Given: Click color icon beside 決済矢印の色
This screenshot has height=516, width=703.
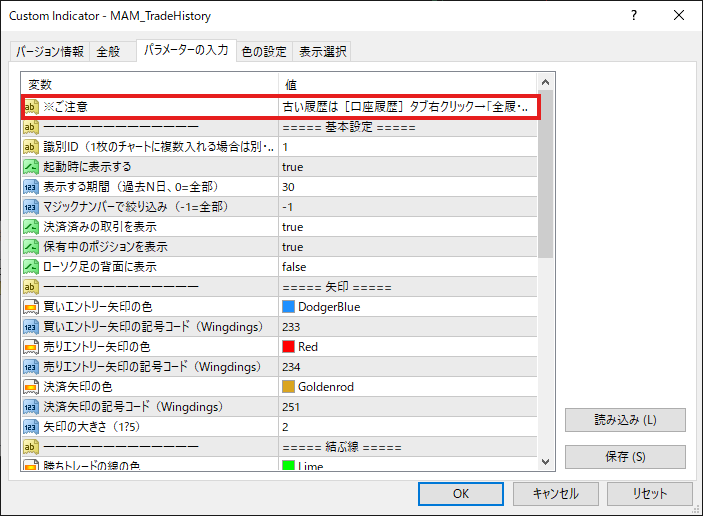Looking at the screenshot, I should point(30,386).
